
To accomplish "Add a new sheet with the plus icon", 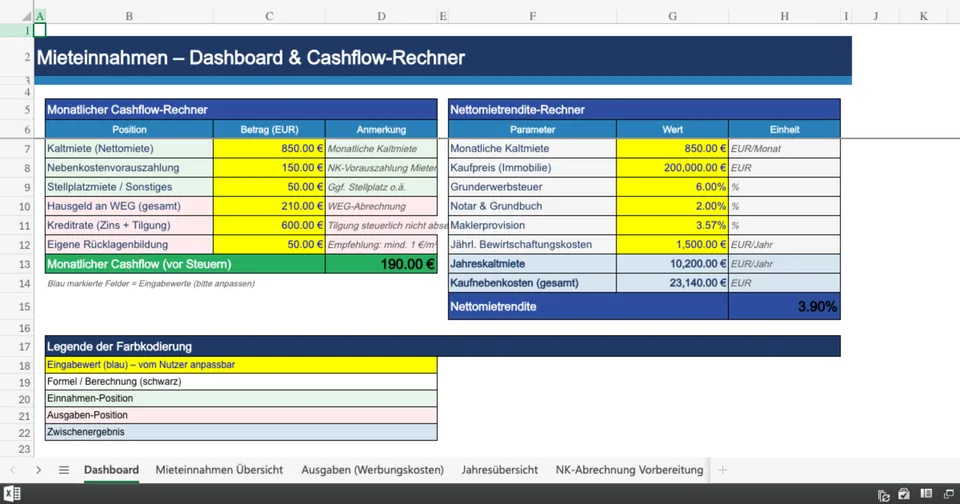I will click(x=722, y=470).
